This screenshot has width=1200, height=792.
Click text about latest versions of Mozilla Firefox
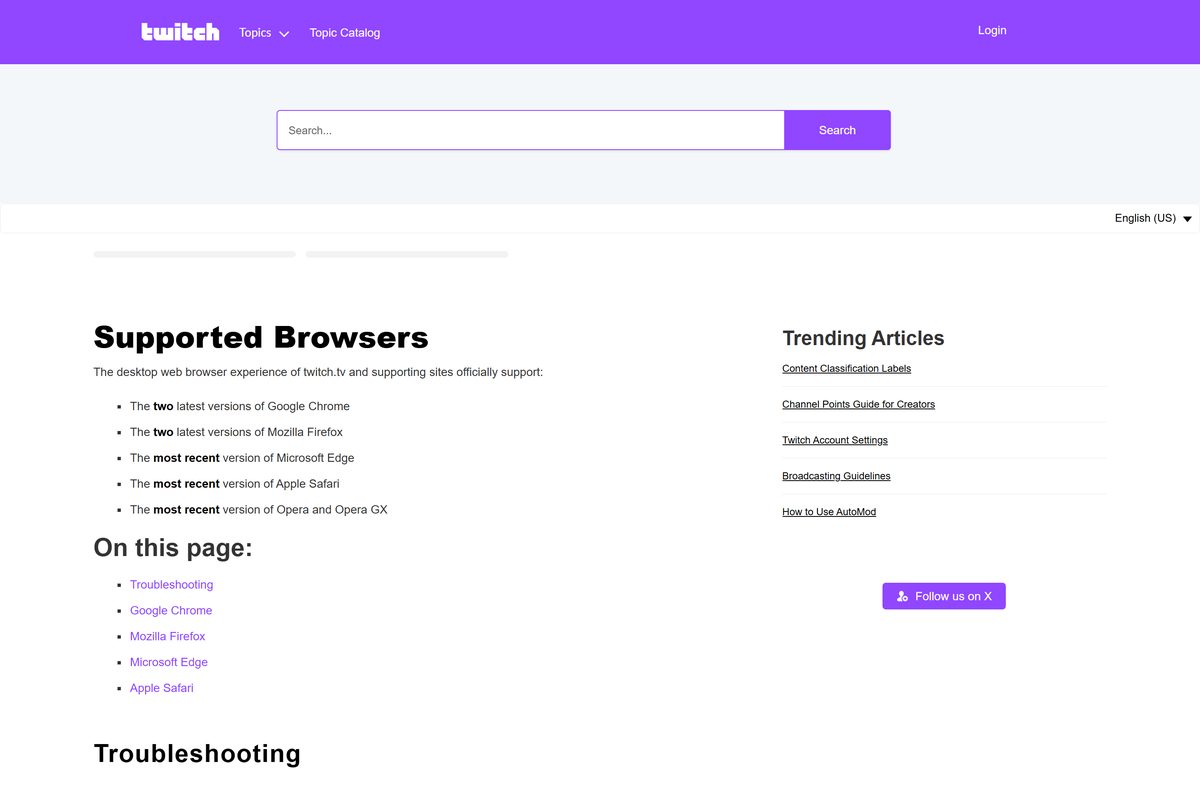coord(236,433)
